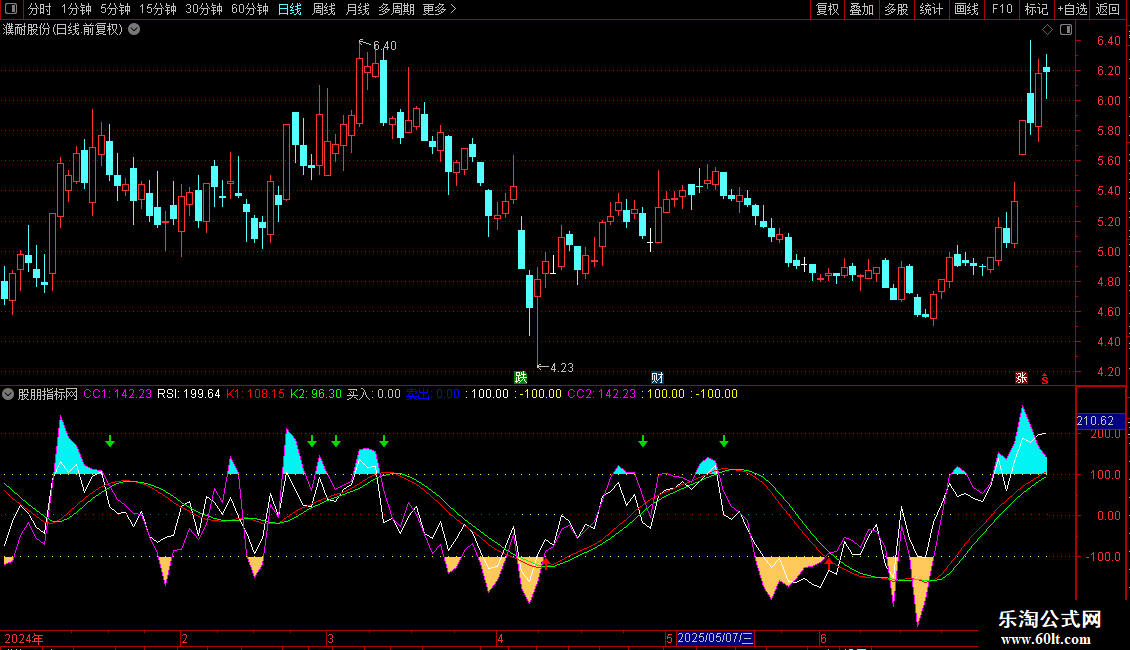Viewport: 1130px width, 650px height.
Task: Click the 股朋指标网 indicator name
Action: click(x=48, y=394)
